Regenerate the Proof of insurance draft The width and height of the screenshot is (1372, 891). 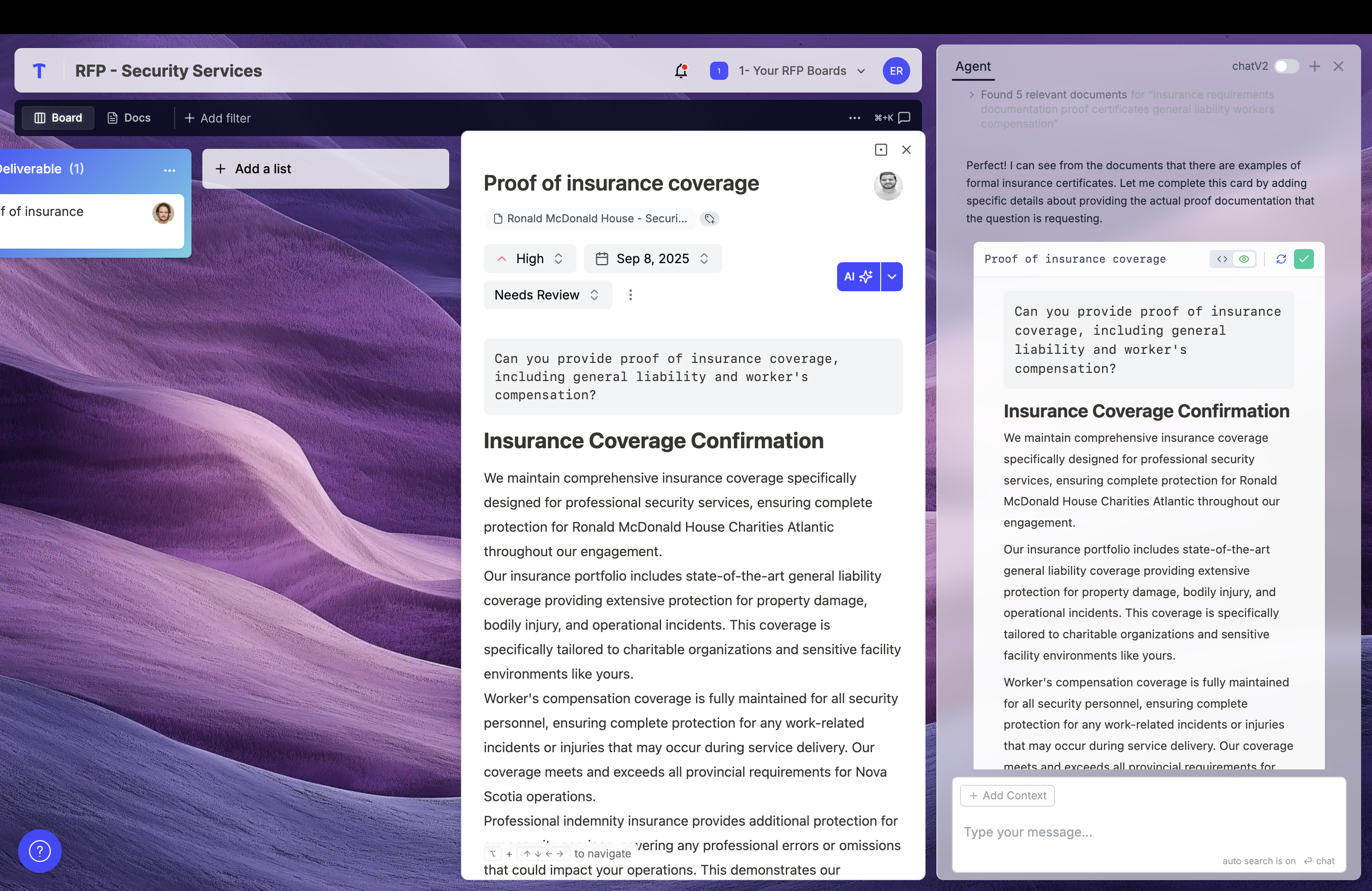point(1281,259)
